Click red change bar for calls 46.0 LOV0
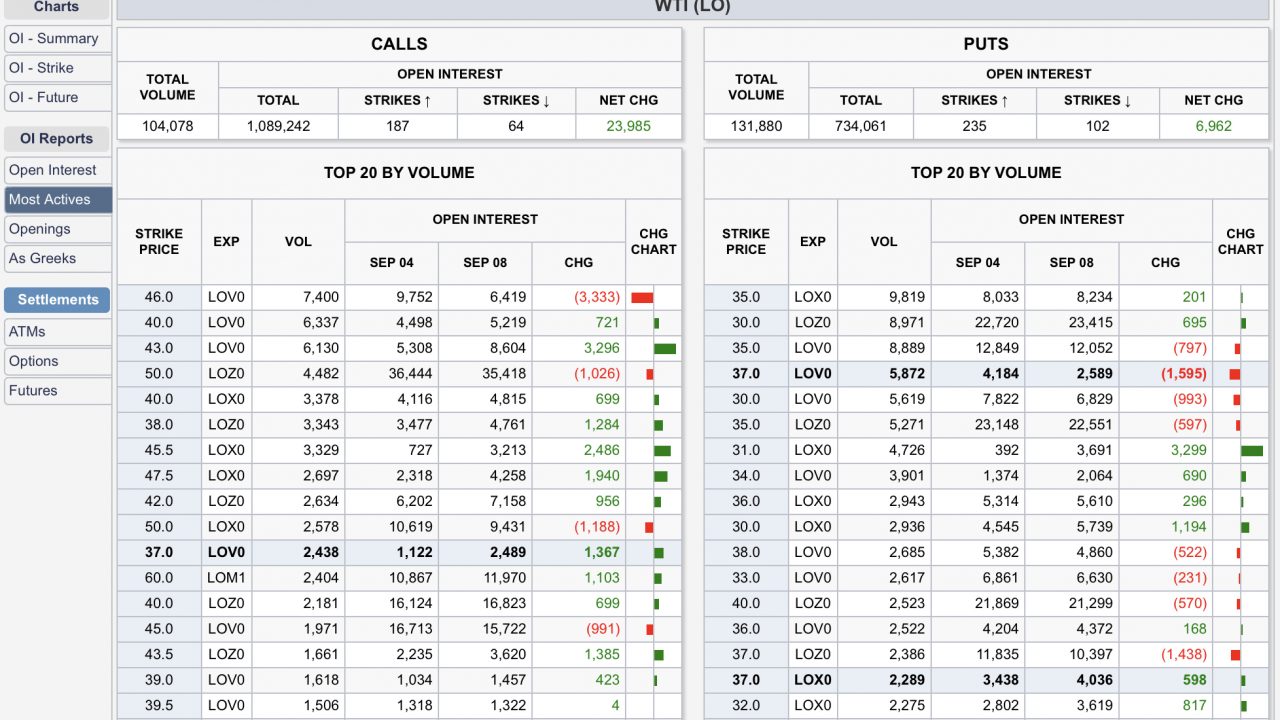This screenshot has width=1280, height=720. pyautogui.click(x=642, y=298)
